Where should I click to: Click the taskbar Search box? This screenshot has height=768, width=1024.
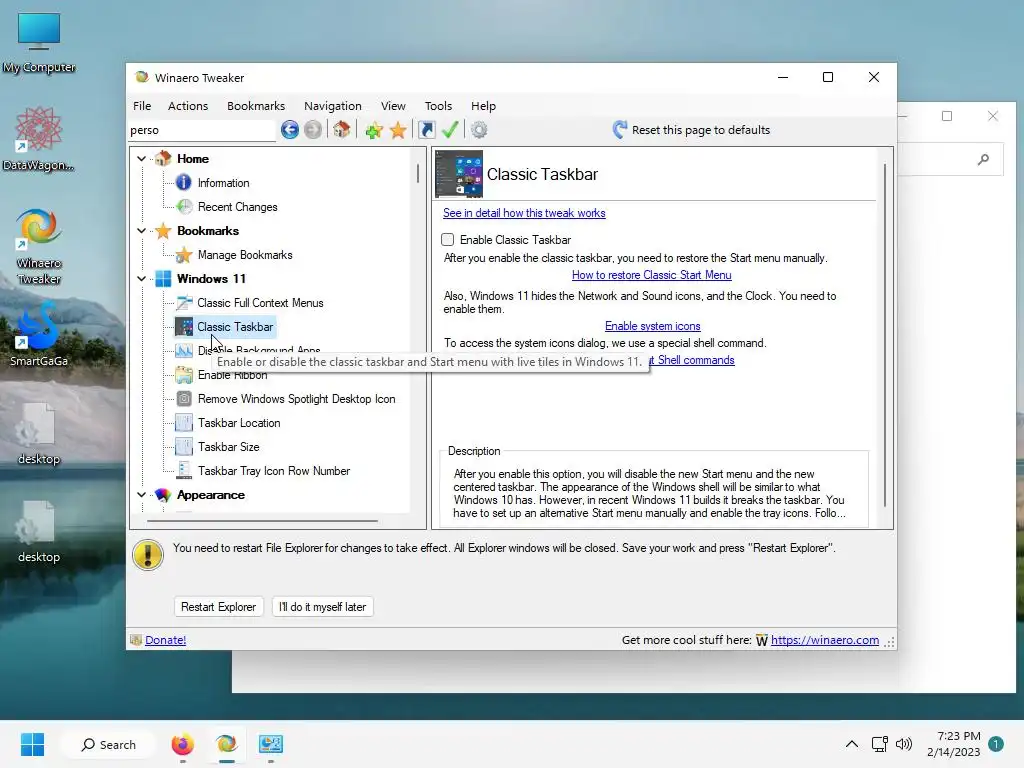(x=108, y=744)
